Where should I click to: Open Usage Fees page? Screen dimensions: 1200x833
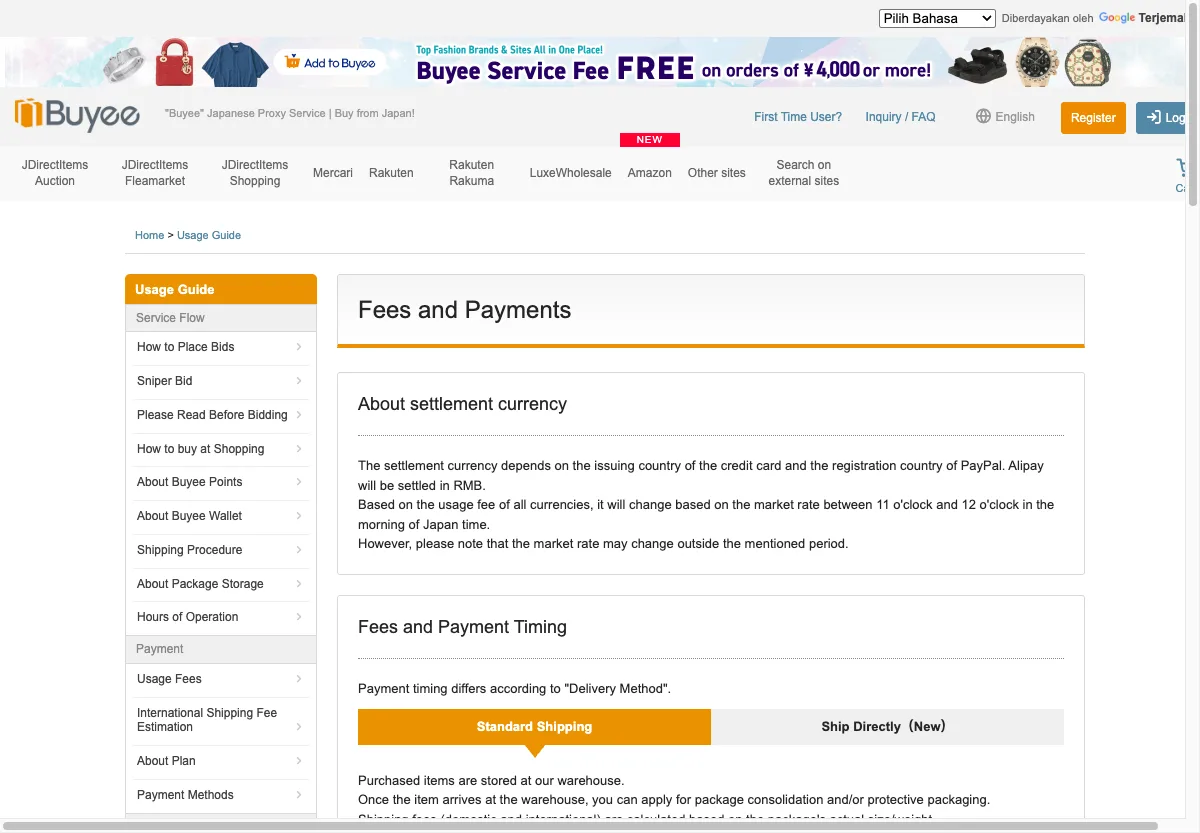coord(220,679)
